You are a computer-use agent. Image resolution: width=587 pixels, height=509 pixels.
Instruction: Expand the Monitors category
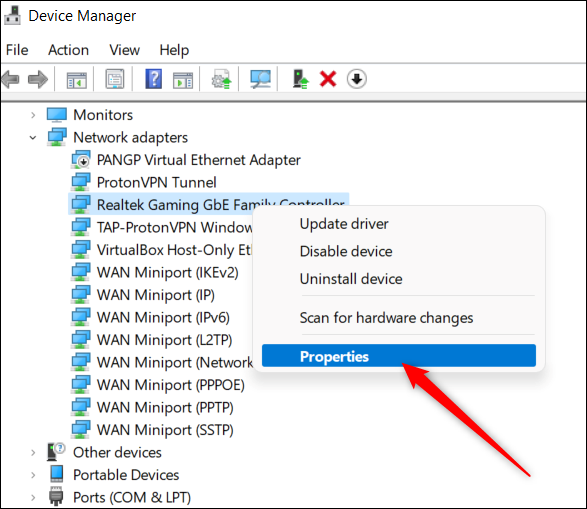pyautogui.click(x=33, y=115)
